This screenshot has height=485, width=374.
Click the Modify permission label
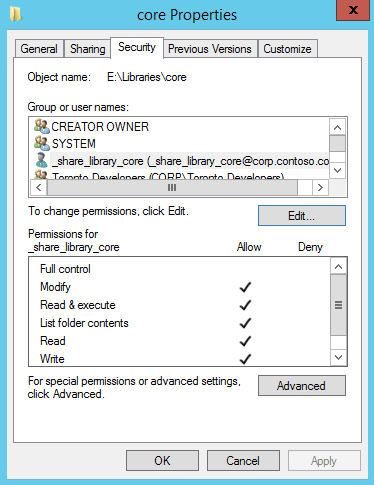(x=55, y=287)
